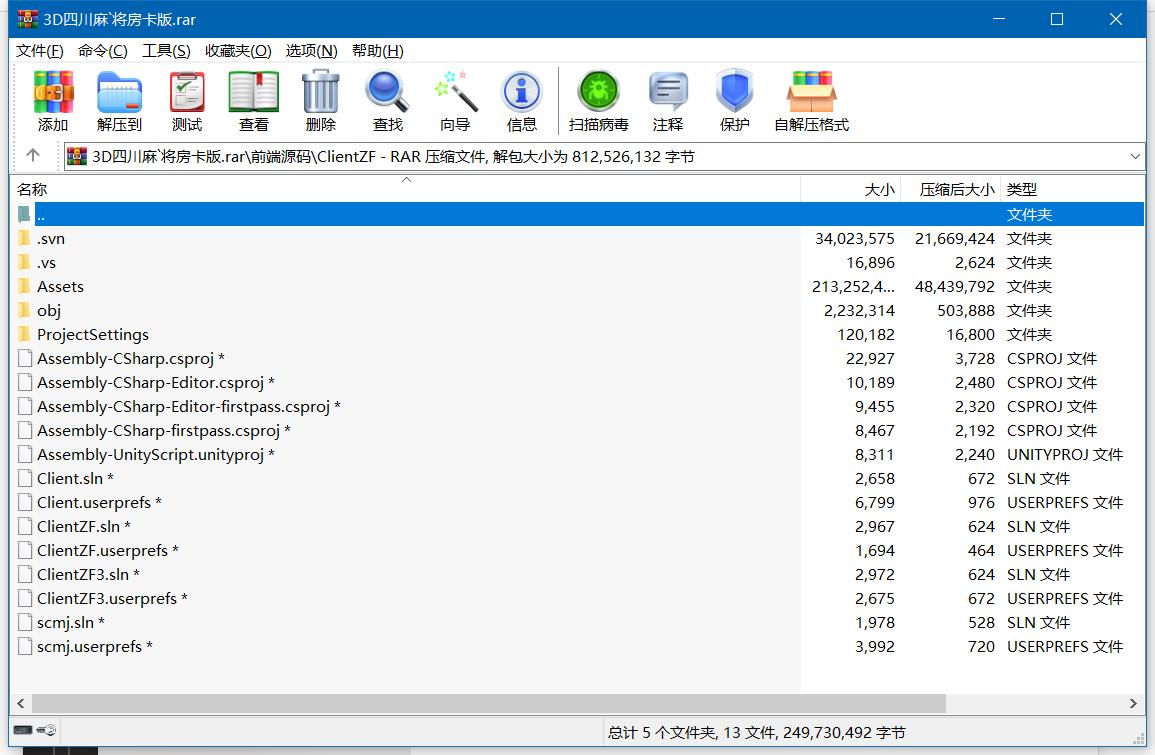Add a comment using 注释 icon
The height and width of the screenshot is (755, 1155).
tap(667, 100)
